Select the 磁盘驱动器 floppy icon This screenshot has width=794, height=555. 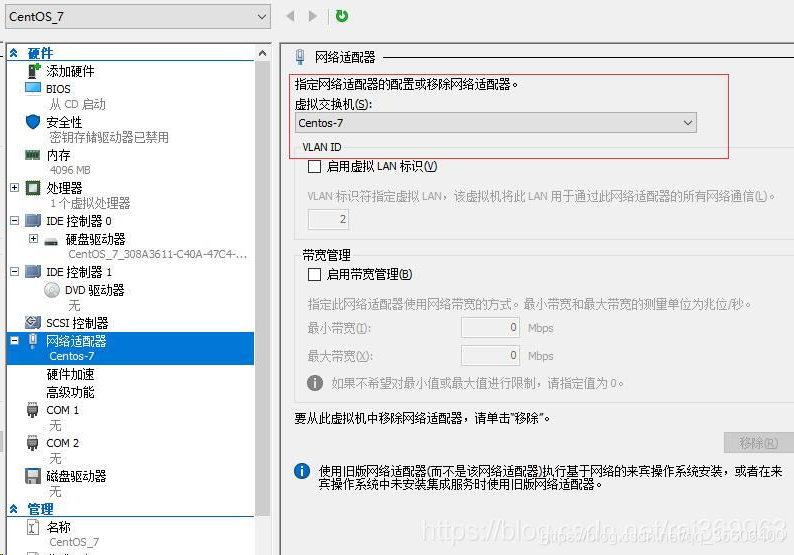[x=33, y=476]
